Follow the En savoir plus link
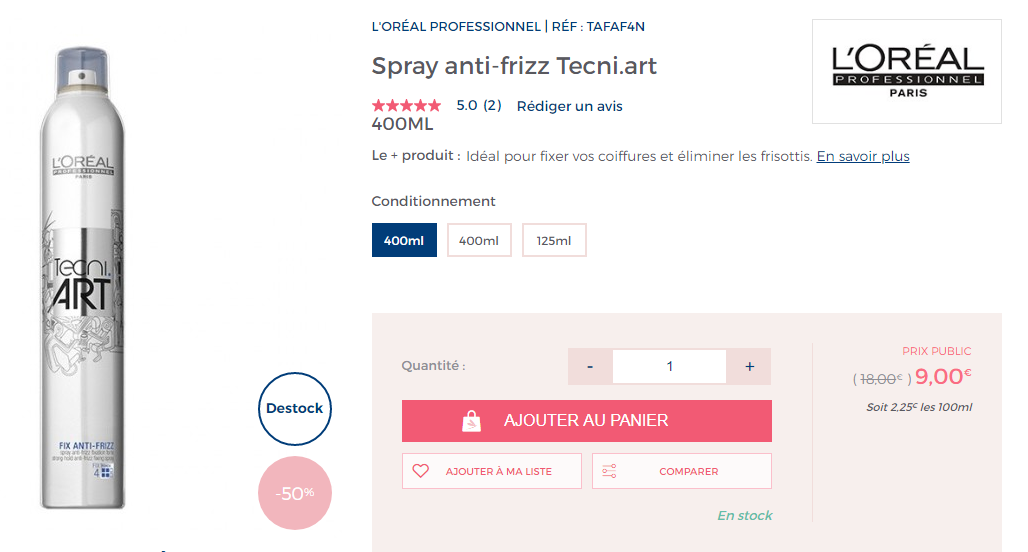Screen dimensions: 1028x552 pos(863,156)
